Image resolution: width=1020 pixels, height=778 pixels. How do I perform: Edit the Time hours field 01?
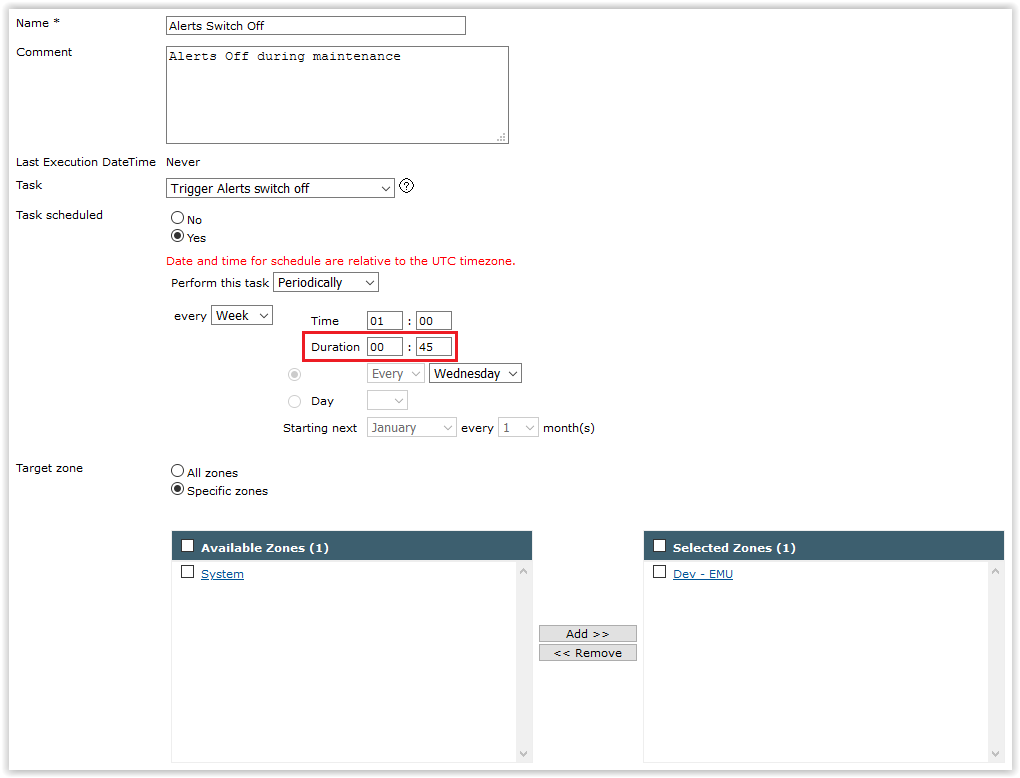coord(385,321)
